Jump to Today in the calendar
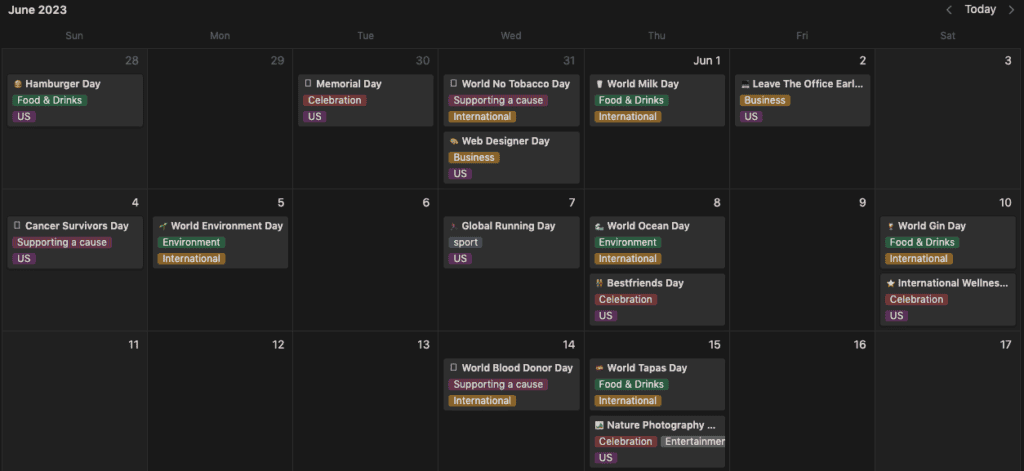 [x=980, y=10]
